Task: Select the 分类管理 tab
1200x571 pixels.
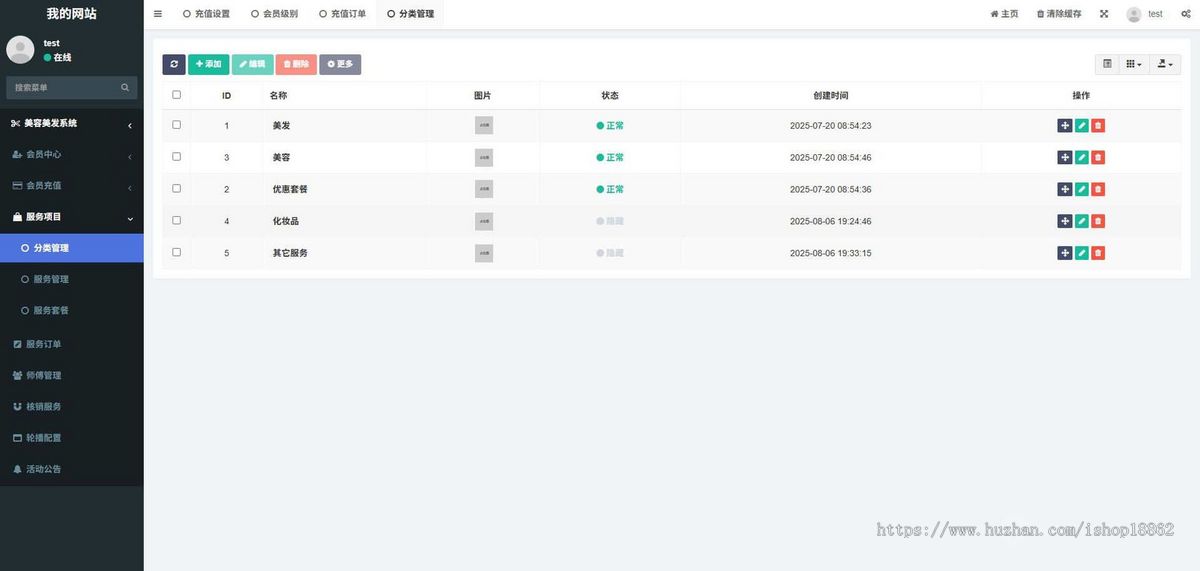Action: coord(410,14)
